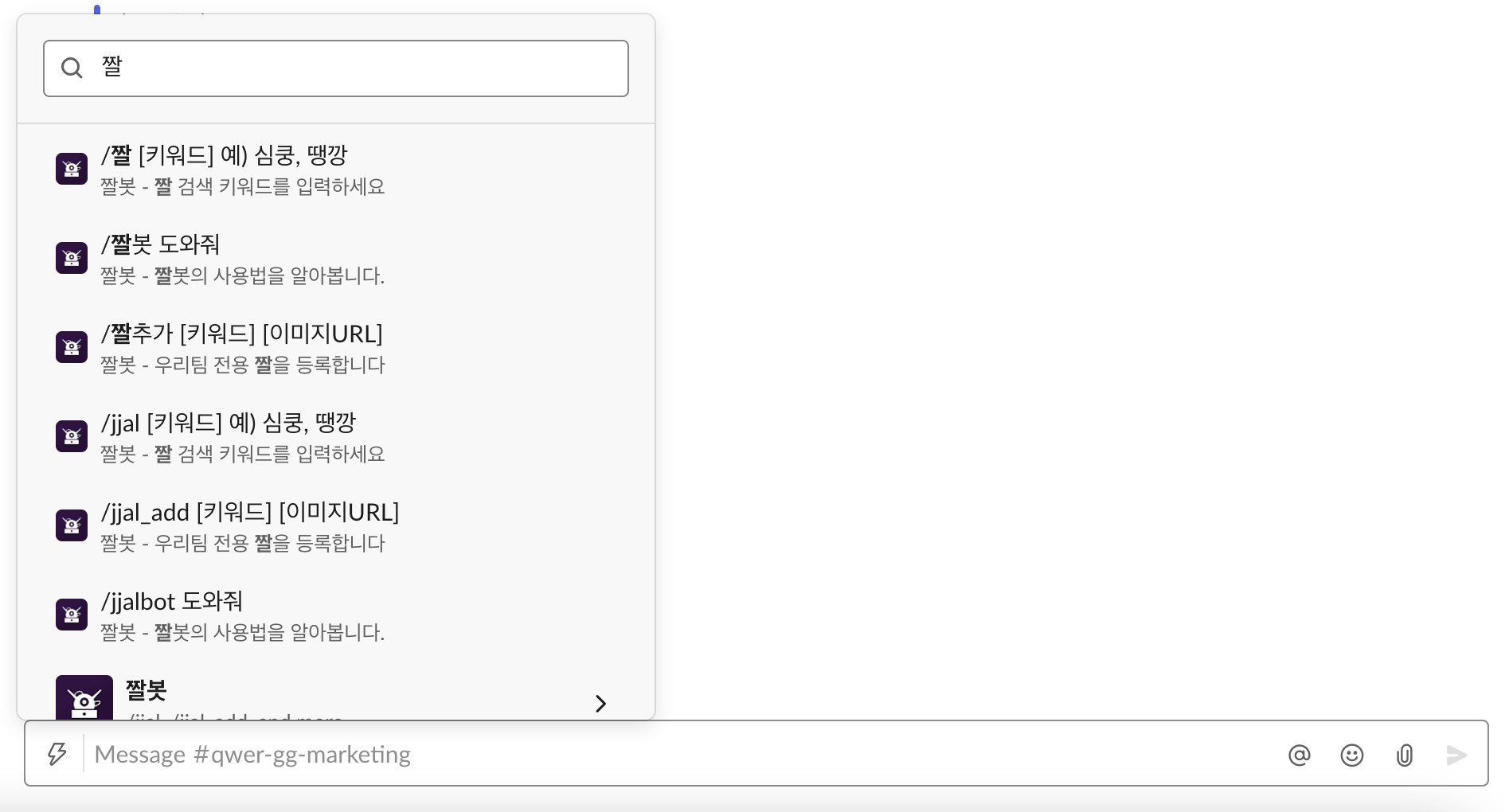
Task: Select the /짤봇 도와줘 suggestion
Action: (239, 259)
